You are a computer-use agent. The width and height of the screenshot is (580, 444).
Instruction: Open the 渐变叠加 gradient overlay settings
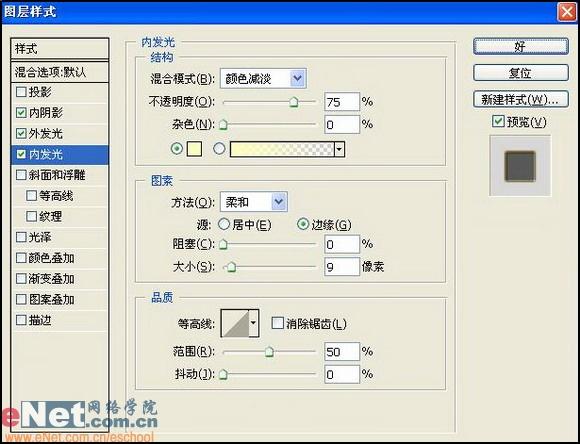51,279
